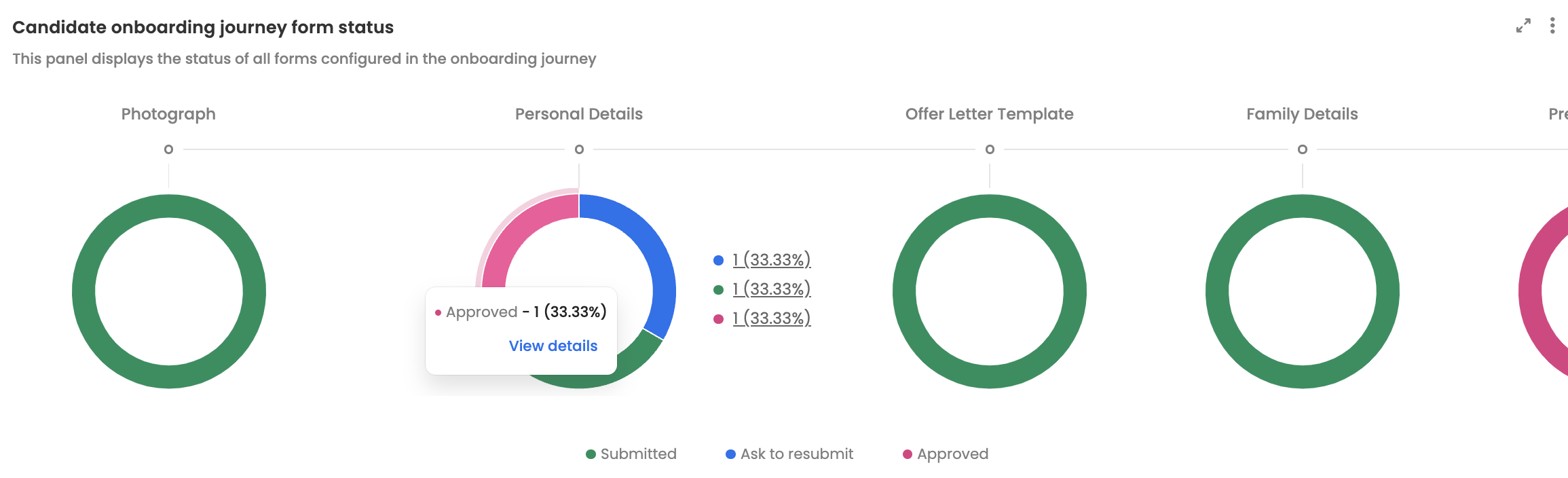This screenshot has width=1568, height=478.
Task: Click the Personal Details form label
Action: (579, 114)
